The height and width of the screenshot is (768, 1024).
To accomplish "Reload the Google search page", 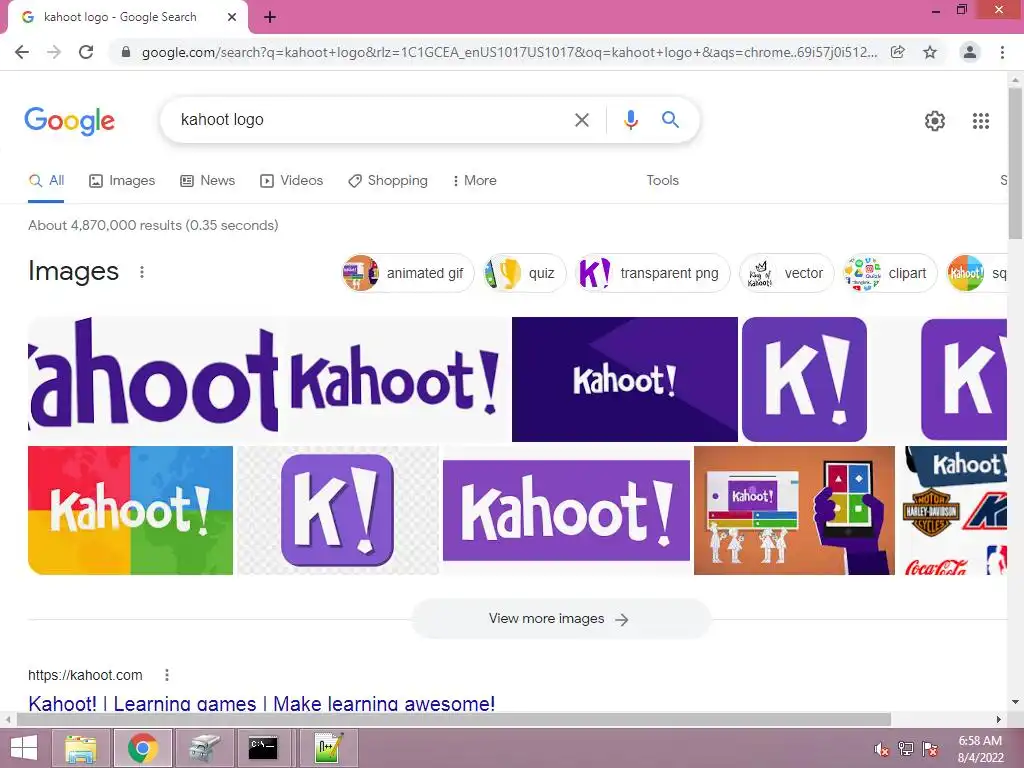I will (86, 52).
